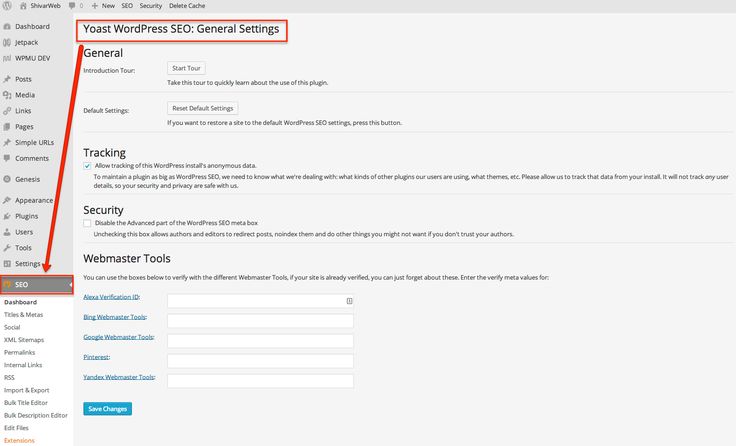Open the comments bubble icon in admin bar
Image resolution: width=736 pixels, height=446 pixels.
click(72, 6)
